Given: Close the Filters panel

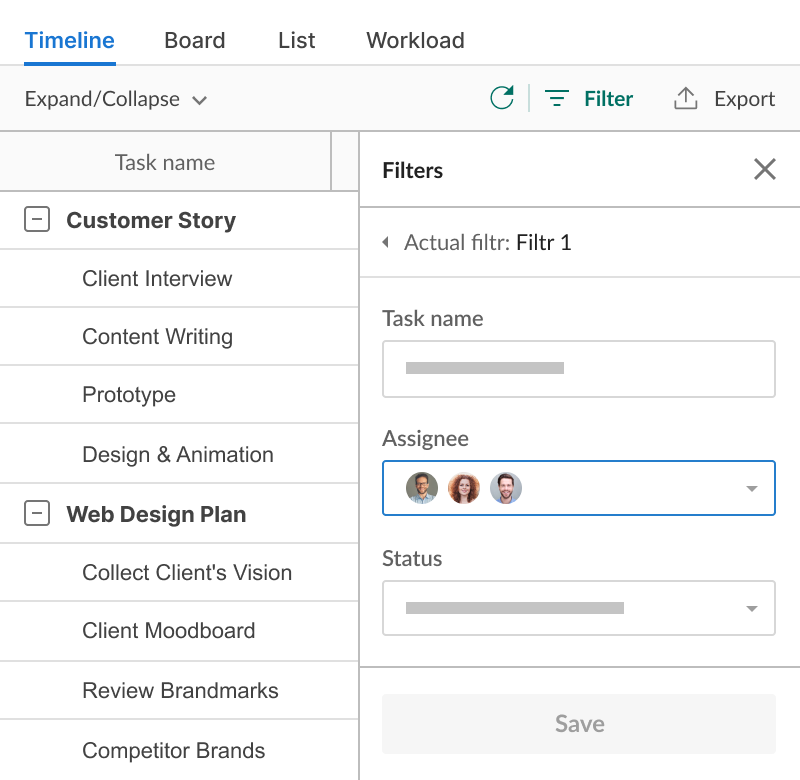Looking at the screenshot, I should [x=765, y=169].
